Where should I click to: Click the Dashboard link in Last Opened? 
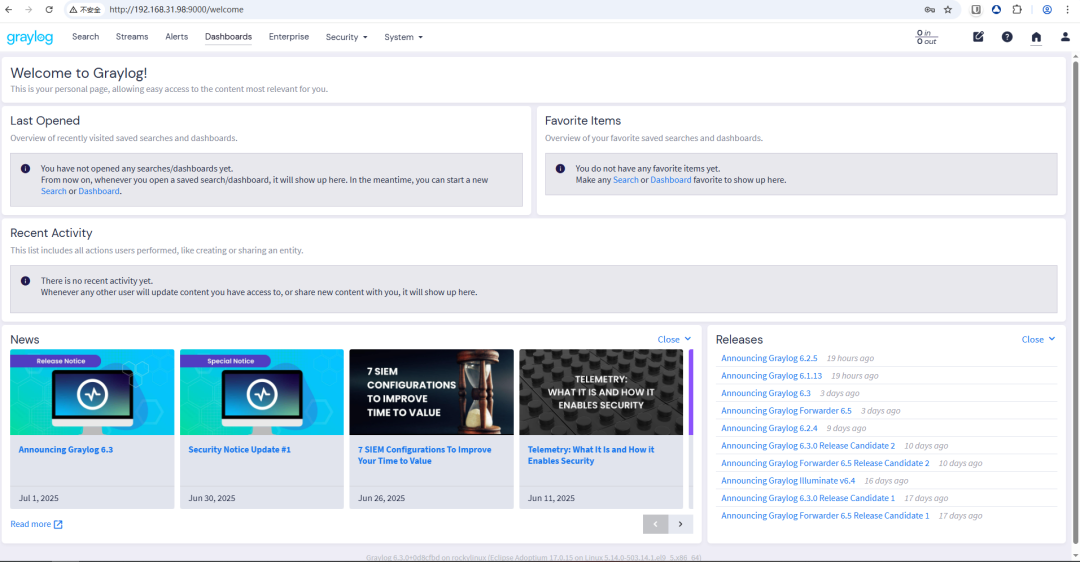pos(98,191)
